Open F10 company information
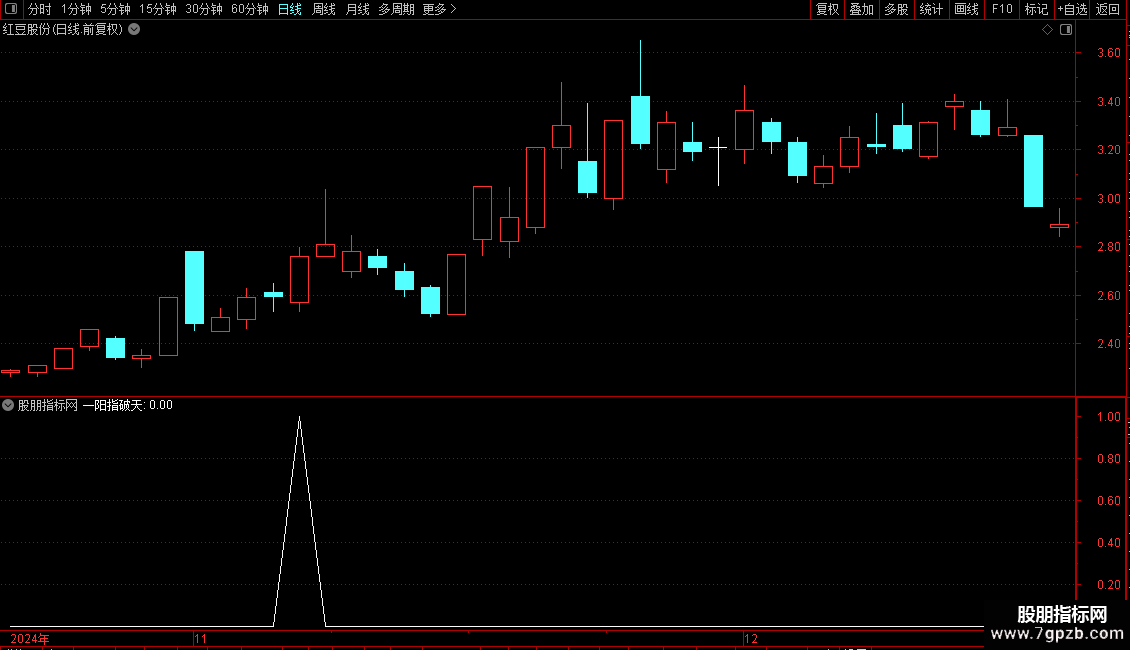 coord(1002,9)
